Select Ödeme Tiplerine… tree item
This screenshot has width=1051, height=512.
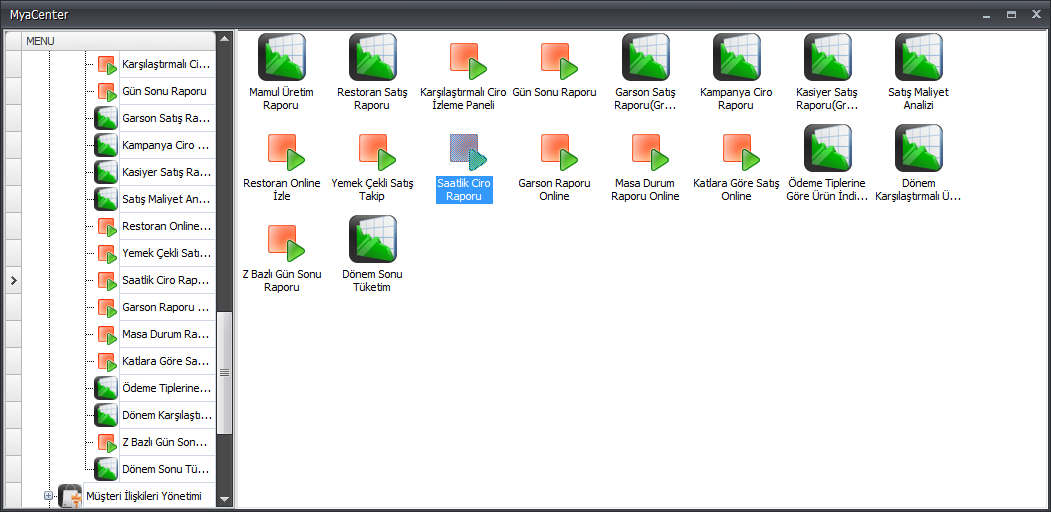click(x=167, y=388)
